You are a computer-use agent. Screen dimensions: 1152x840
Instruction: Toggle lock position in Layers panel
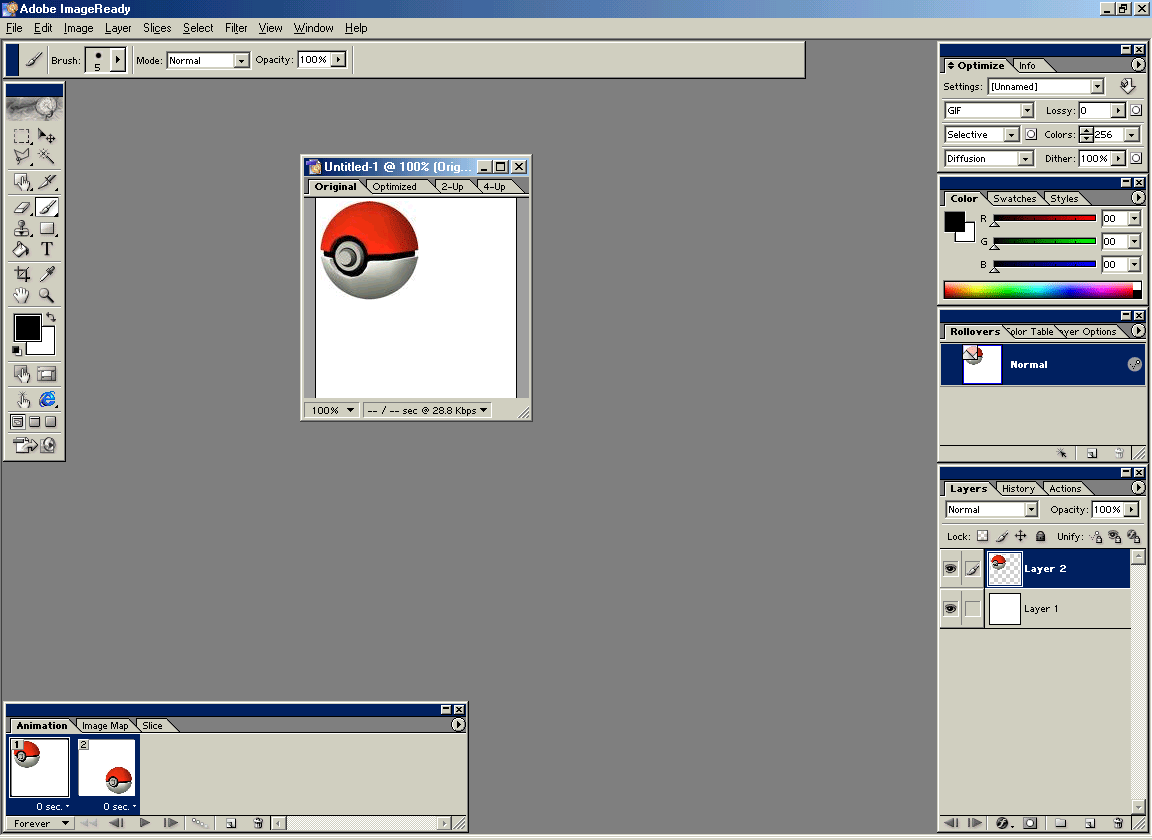[1020, 536]
